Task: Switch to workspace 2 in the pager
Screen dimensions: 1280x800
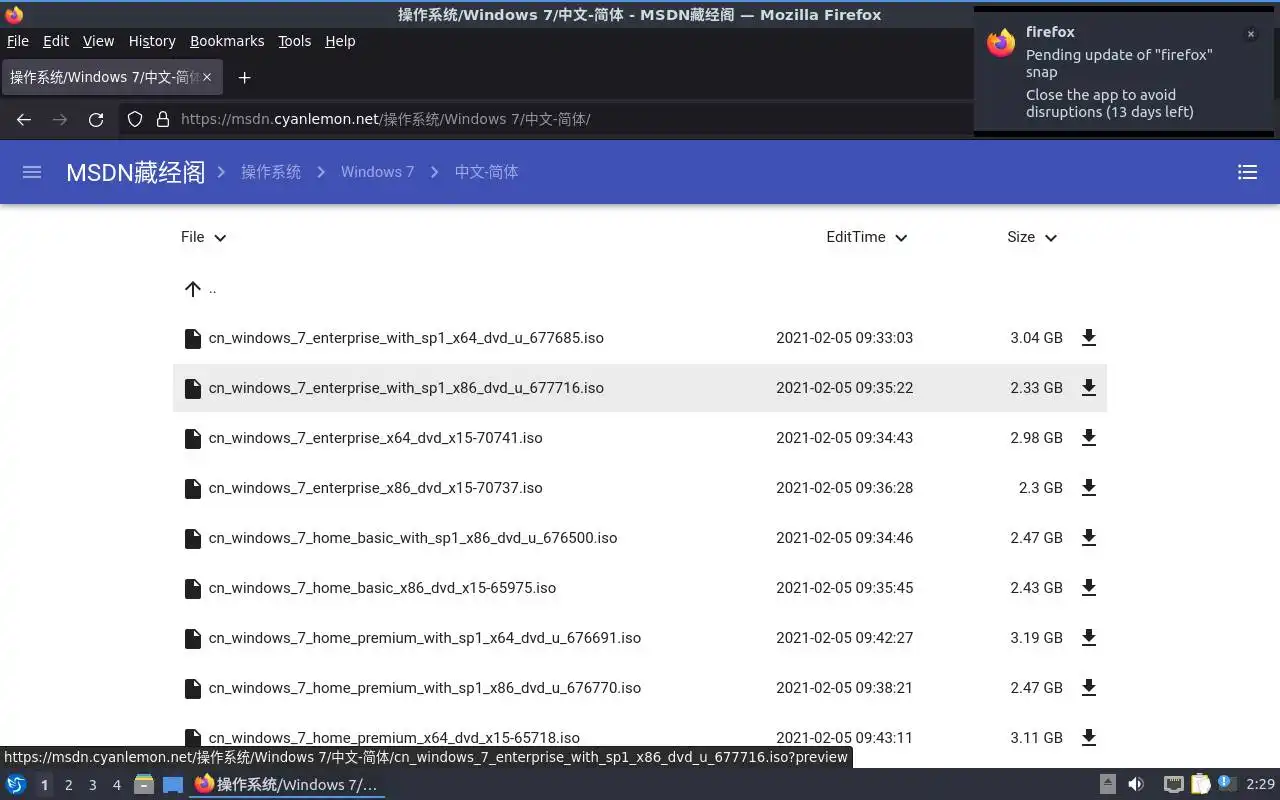Action: point(68,785)
